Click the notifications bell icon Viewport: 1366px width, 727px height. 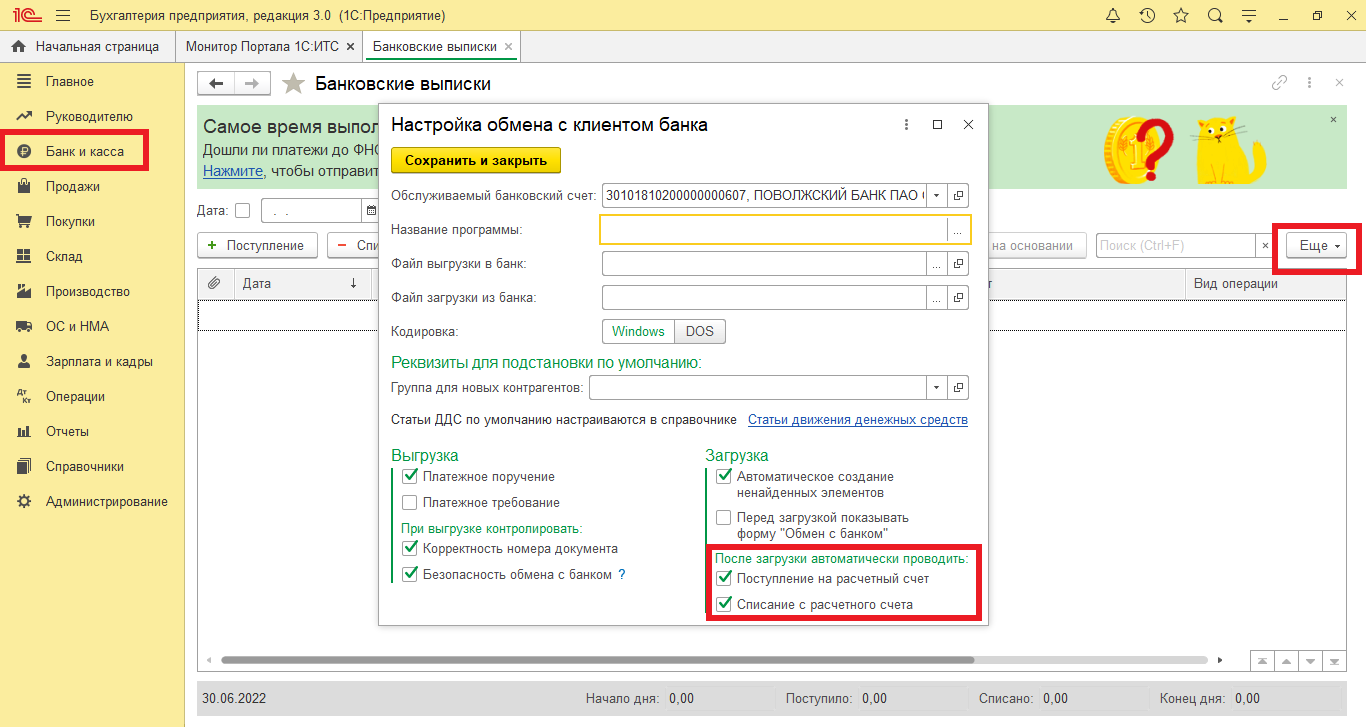(x=1113, y=16)
